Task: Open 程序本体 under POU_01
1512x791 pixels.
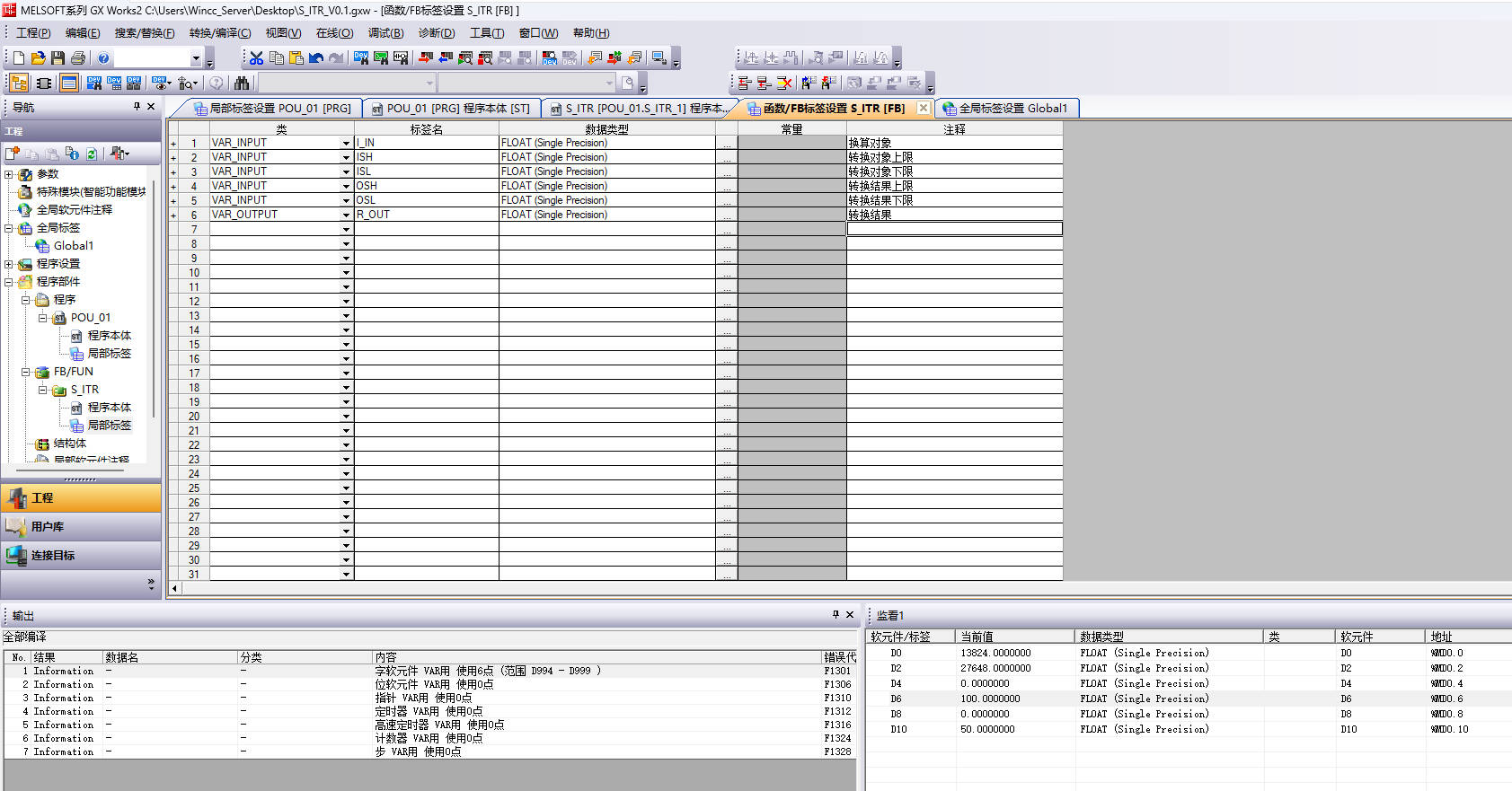Action: pos(109,336)
